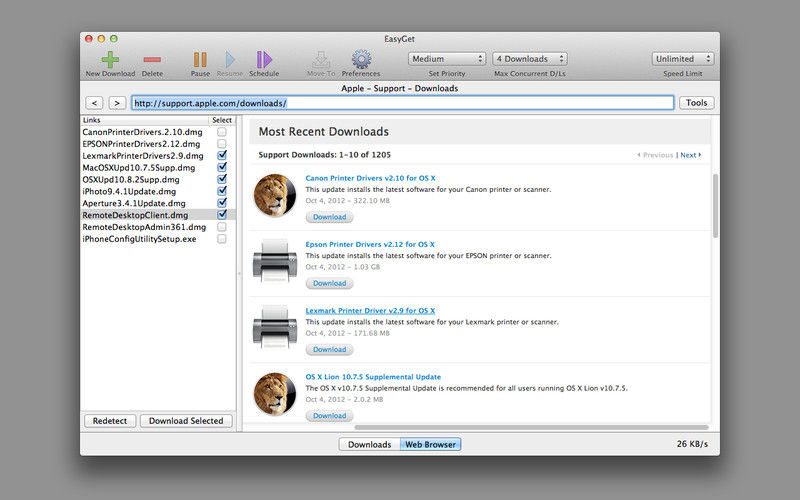The image size is (800, 500).
Task: Pause downloads with the Pause icon
Action: (200, 60)
